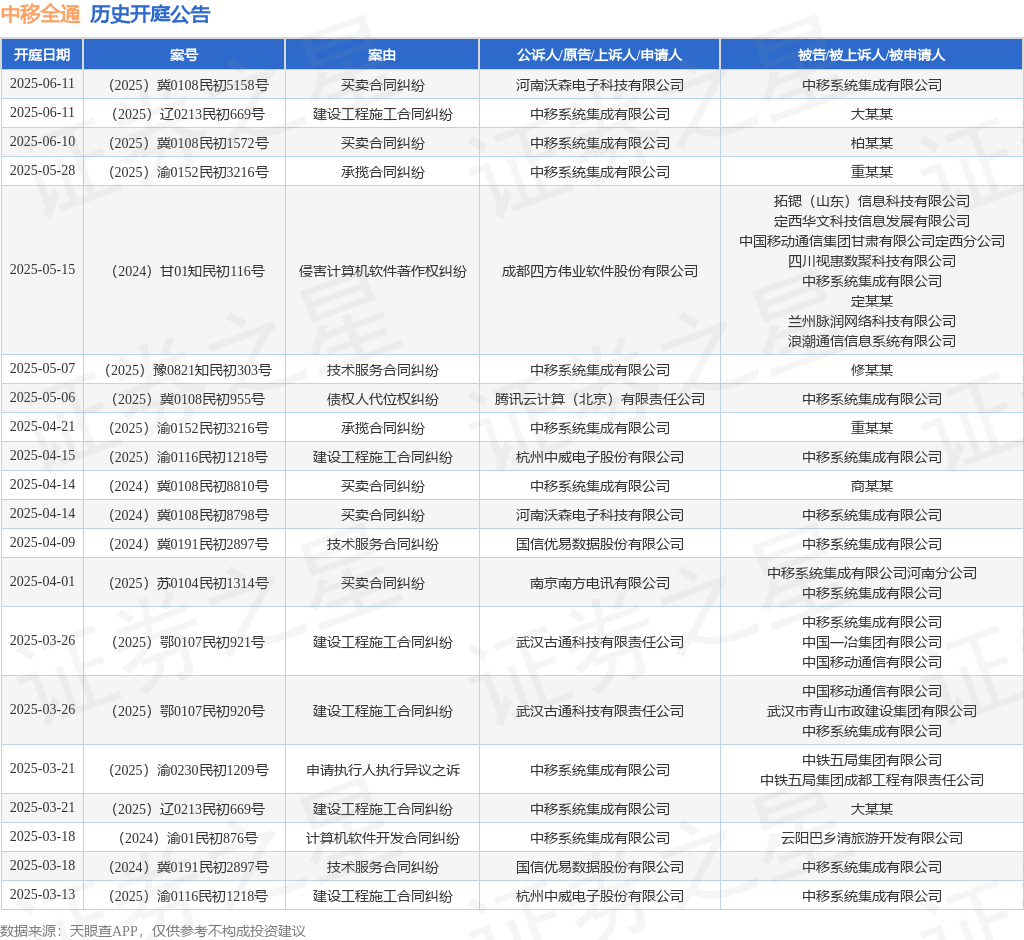This screenshot has width=1024, height=940.
Task: Click defendant 定西华文科技信息发展有限公司
Action: tap(872, 221)
